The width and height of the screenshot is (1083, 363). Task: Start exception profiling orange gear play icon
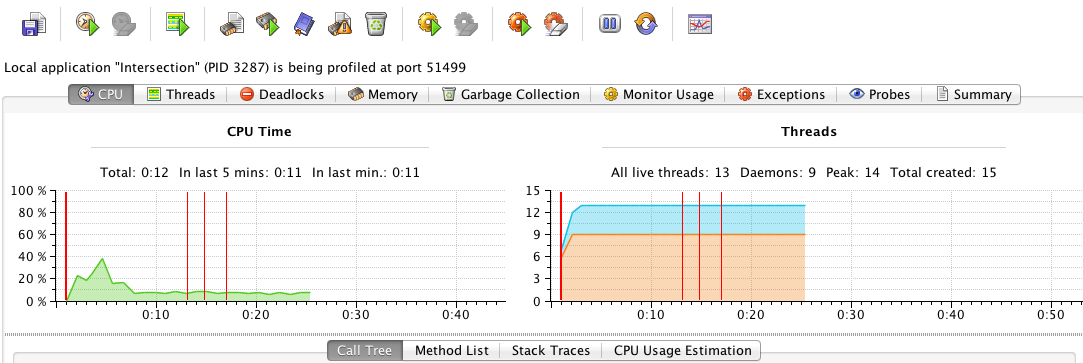[x=520, y=24]
